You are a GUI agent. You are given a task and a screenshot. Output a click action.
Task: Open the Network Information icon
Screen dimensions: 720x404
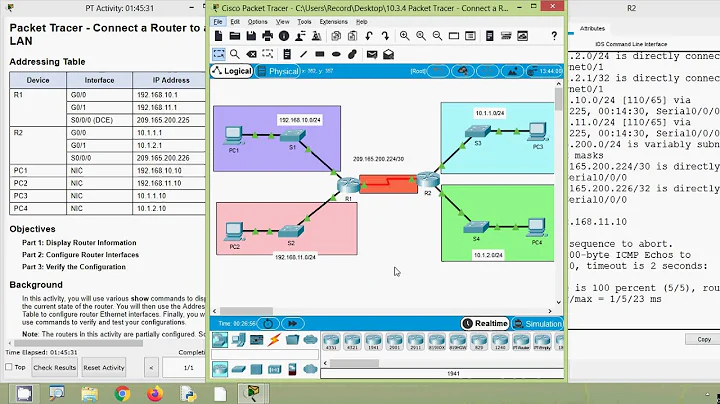pyautogui.click(x=284, y=36)
